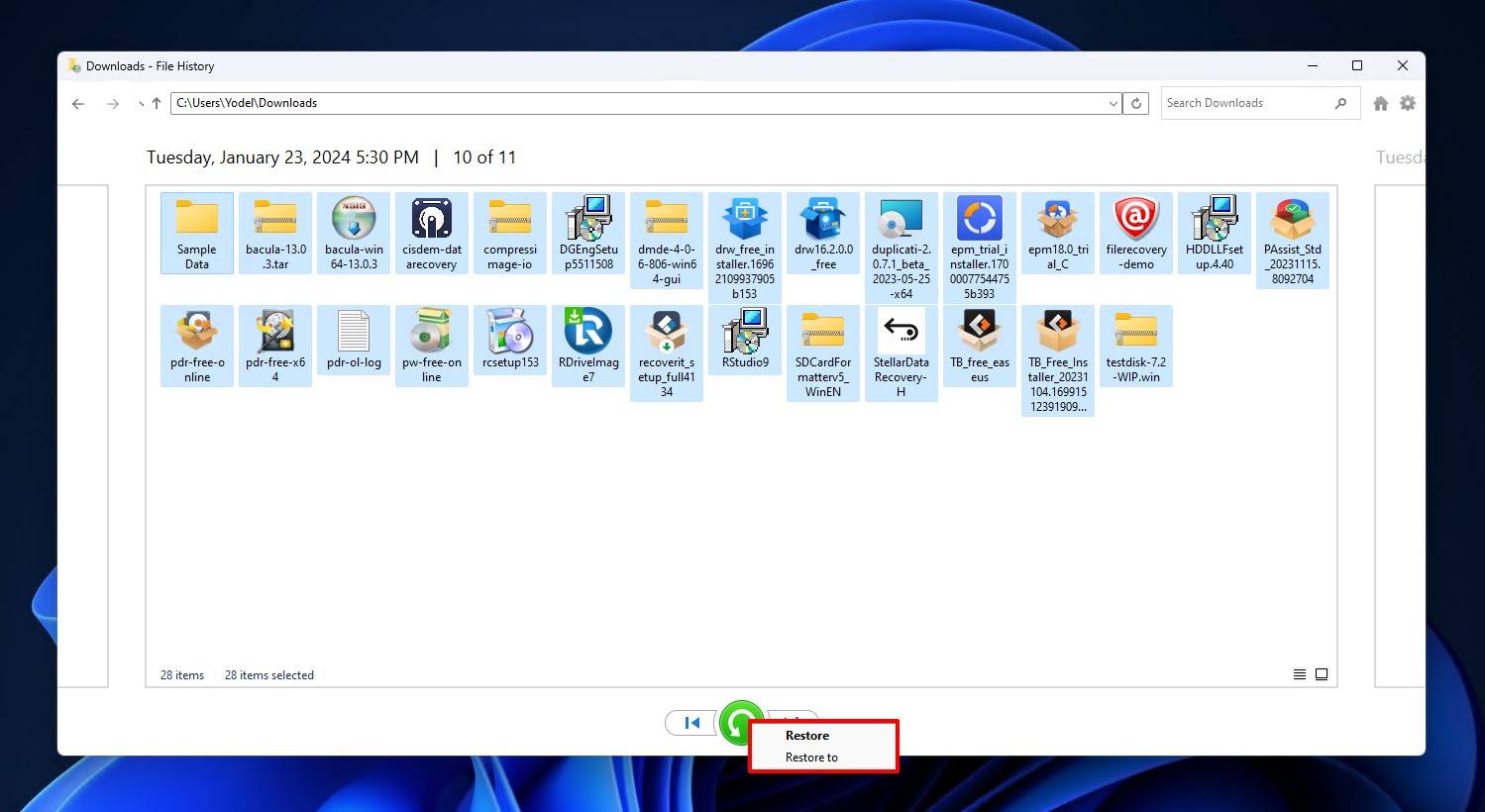
Task: Select the epm18.0_trial_C file
Action: 1058,233
